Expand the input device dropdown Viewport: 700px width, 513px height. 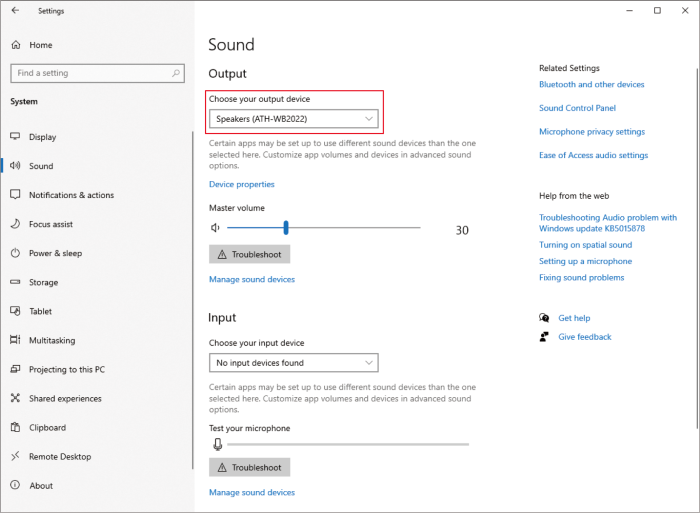click(x=294, y=363)
